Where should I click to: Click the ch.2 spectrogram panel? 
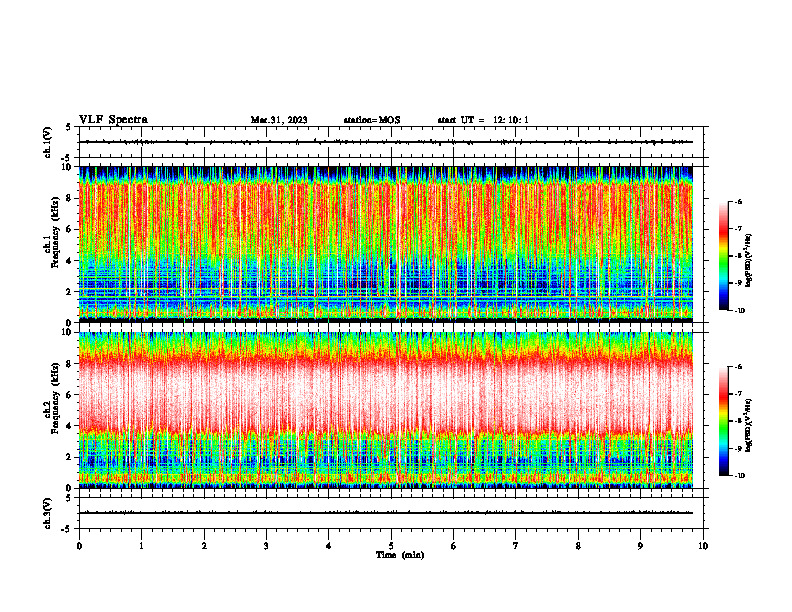click(386, 410)
